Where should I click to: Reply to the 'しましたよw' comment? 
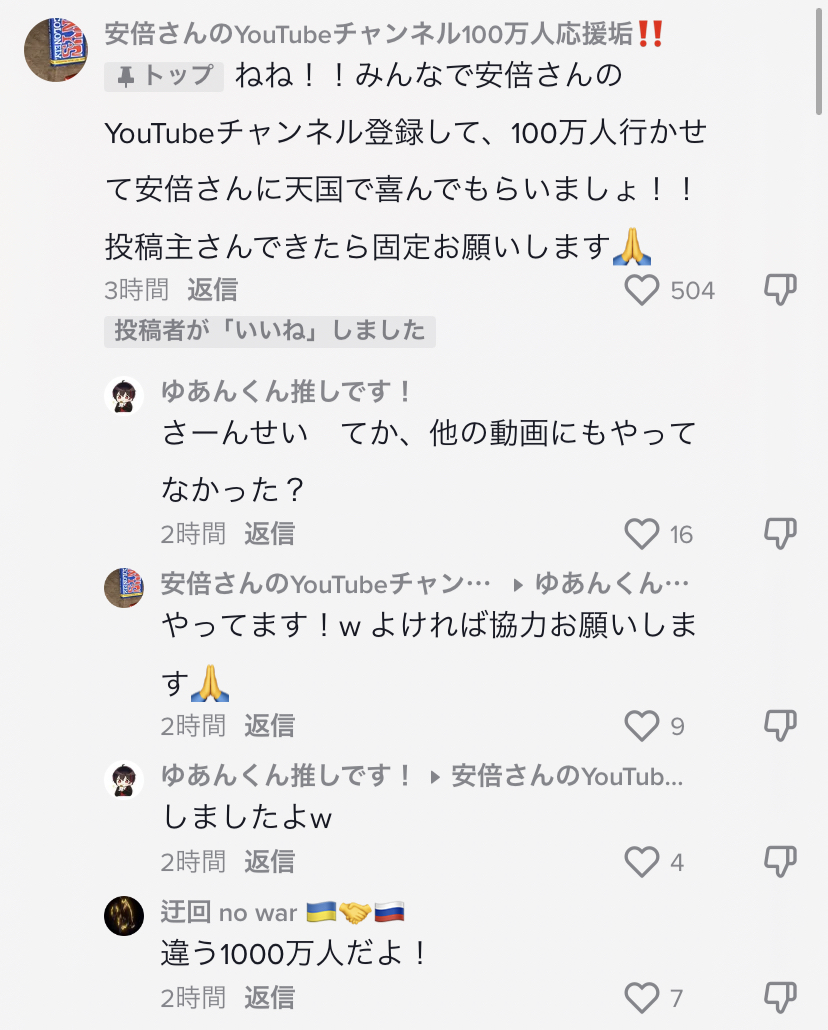(x=269, y=862)
